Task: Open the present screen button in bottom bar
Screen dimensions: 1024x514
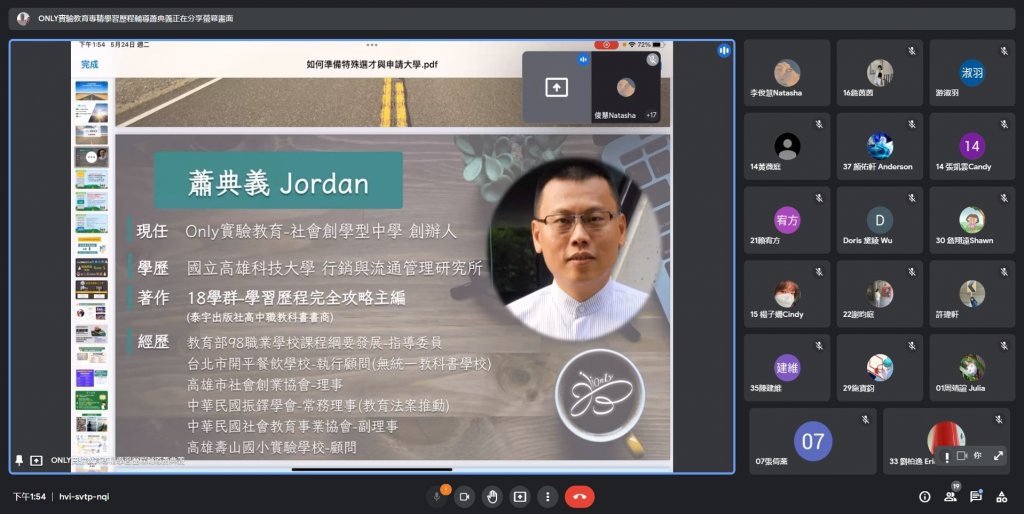Action: [520, 496]
